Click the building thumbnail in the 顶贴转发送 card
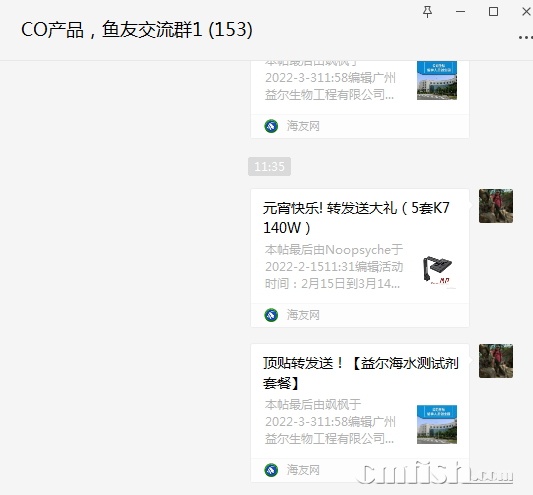This screenshot has height=495, width=533. pyautogui.click(x=437, y=424)
